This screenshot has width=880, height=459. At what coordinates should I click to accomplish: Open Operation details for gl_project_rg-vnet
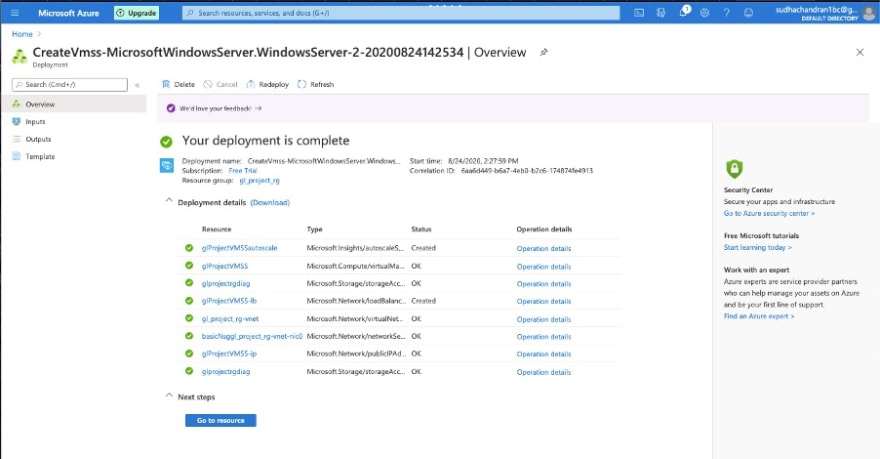(544, 319)
